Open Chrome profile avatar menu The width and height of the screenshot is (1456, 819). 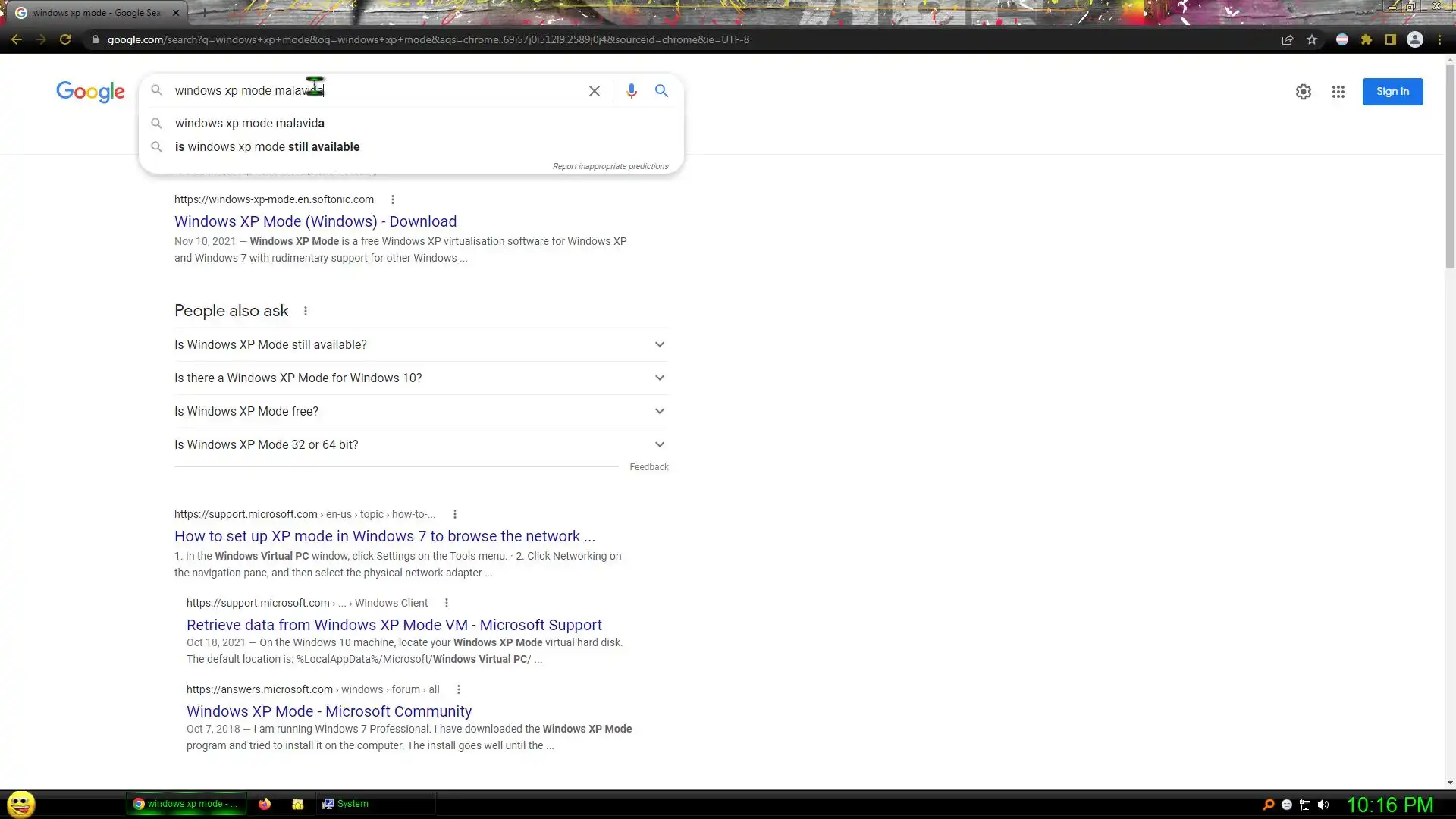tap(1414, 39)
